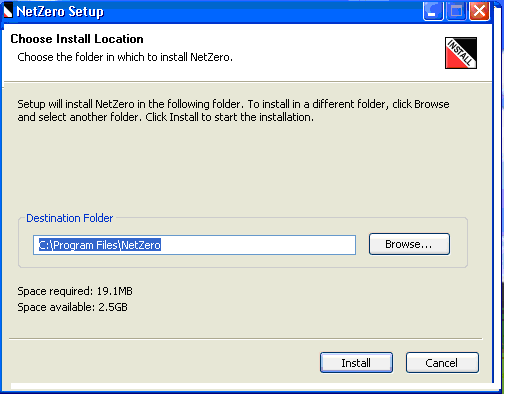Click the red and black INSTALL logo
Screen dimensions: 510x394
coord(461,53)
